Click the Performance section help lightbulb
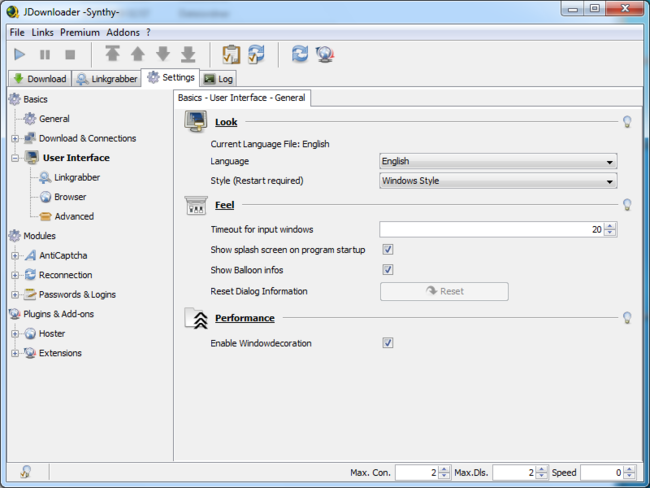 click(627, 318)
